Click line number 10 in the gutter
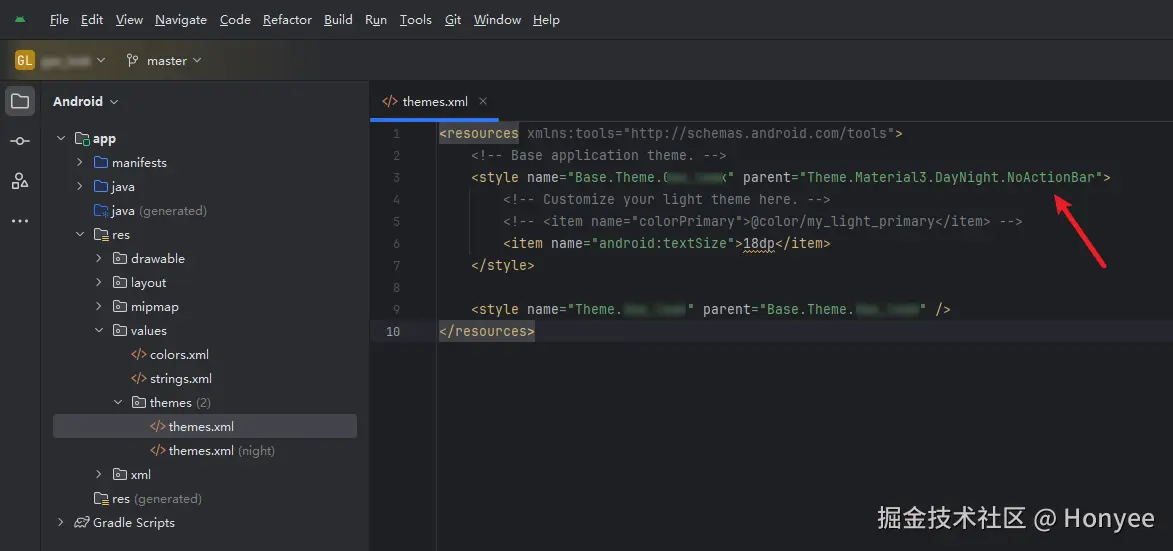1173x551 pixels. coord(393,331)
